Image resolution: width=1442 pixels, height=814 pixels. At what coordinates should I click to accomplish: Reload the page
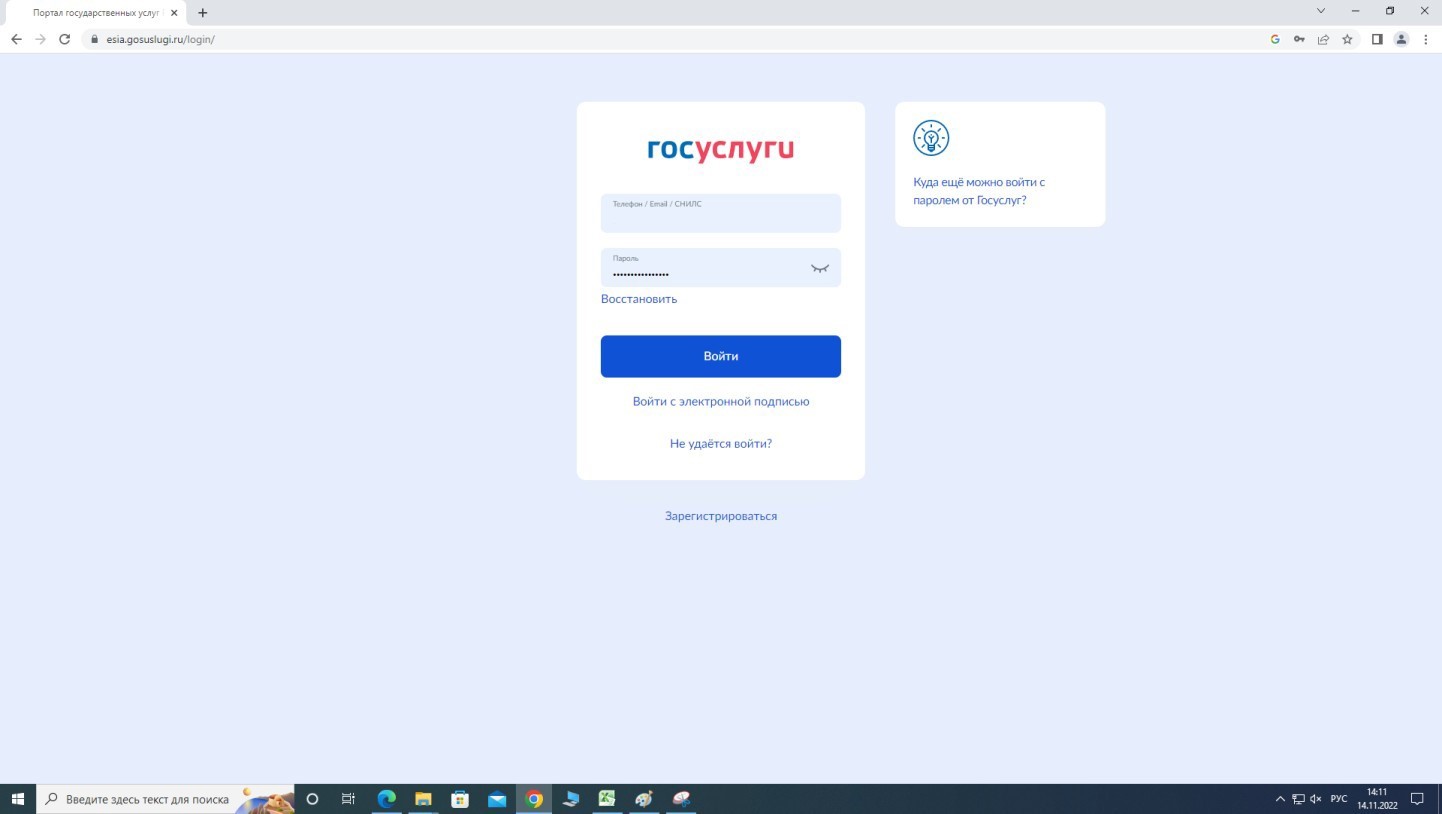tap(65, 40)
